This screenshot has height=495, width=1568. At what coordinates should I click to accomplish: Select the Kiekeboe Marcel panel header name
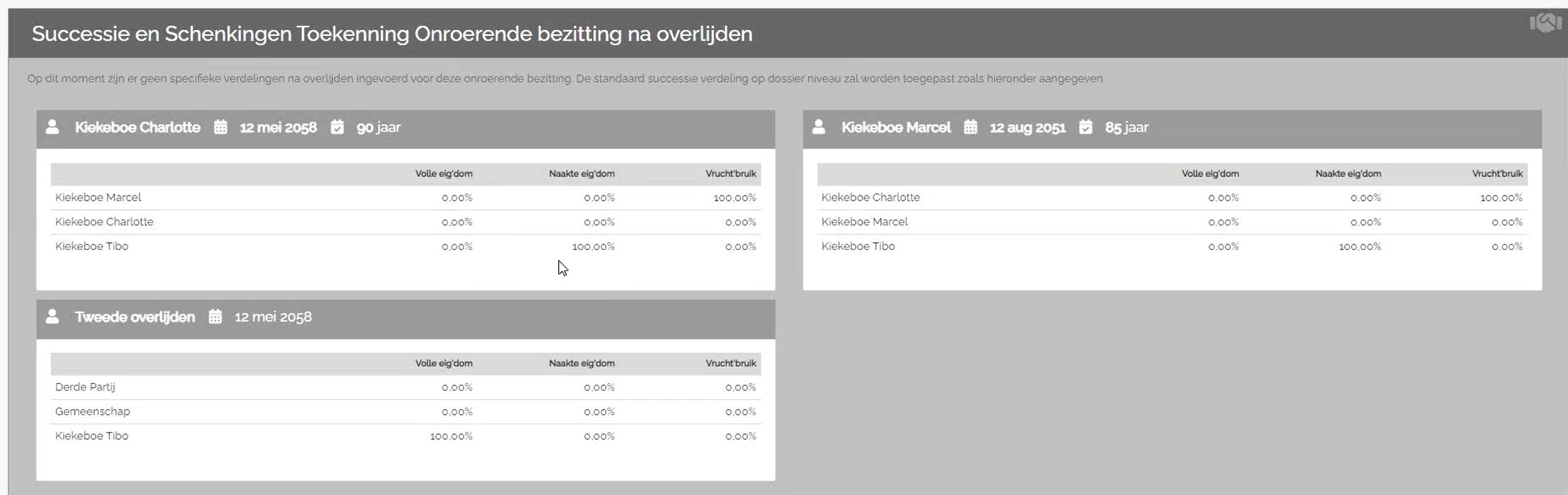(896, 128)
